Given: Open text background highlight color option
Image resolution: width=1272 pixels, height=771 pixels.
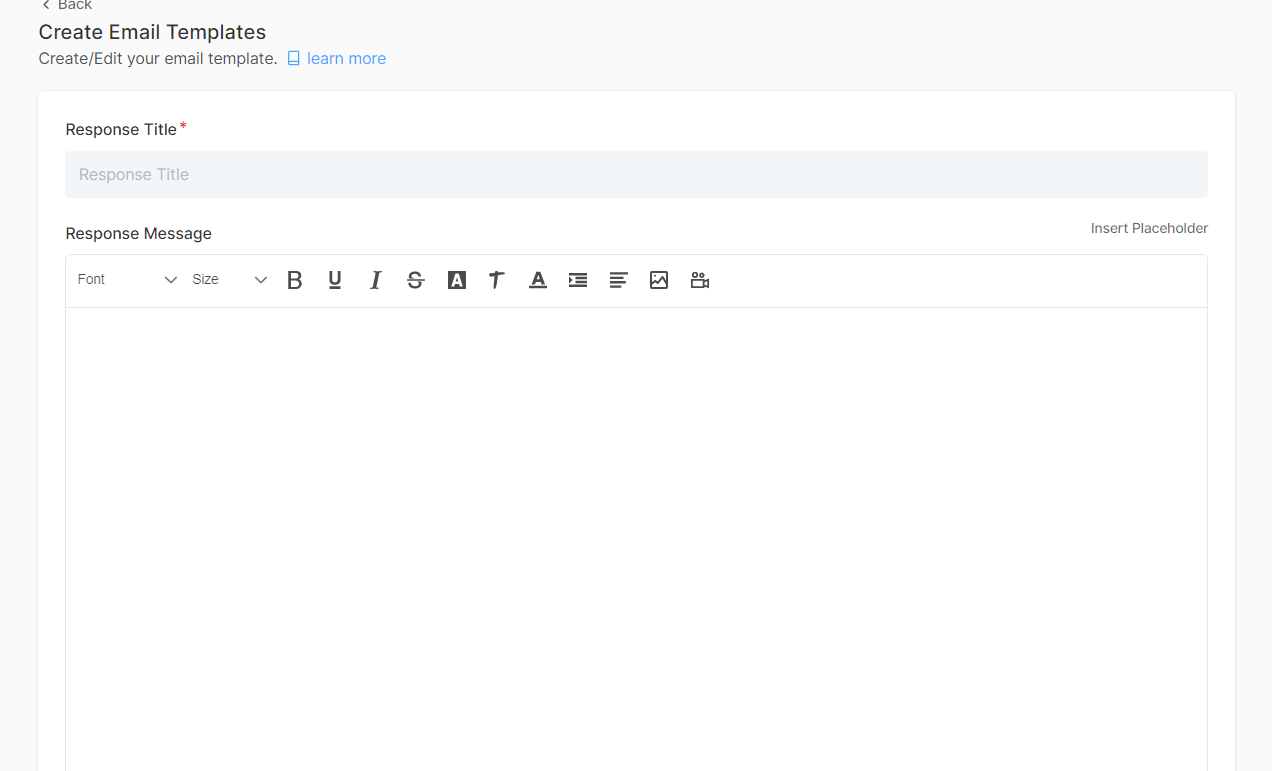Looking at the screenshot, I should coord(457,280).
